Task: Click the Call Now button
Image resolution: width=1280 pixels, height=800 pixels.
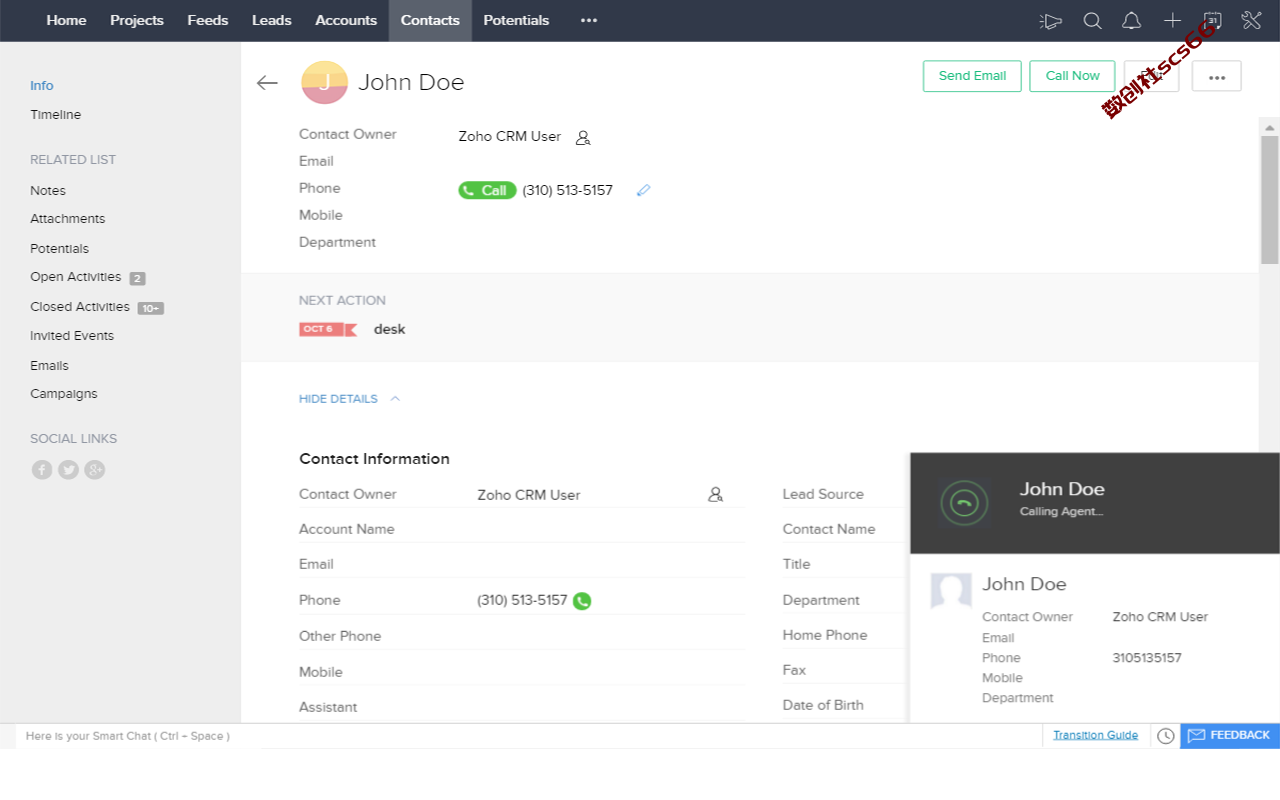Action: (1072, 76)
